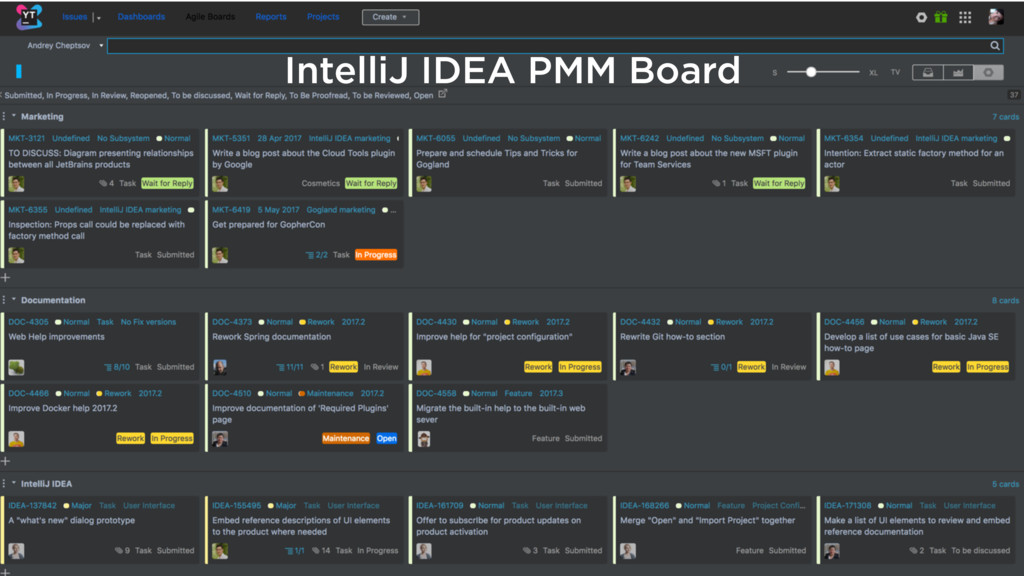This screenshot has height=576, width=1024.
Task: Click '5 cards' count in IntelliJ IDEA
Action: pyautogui.click(x=1005, y=484)
